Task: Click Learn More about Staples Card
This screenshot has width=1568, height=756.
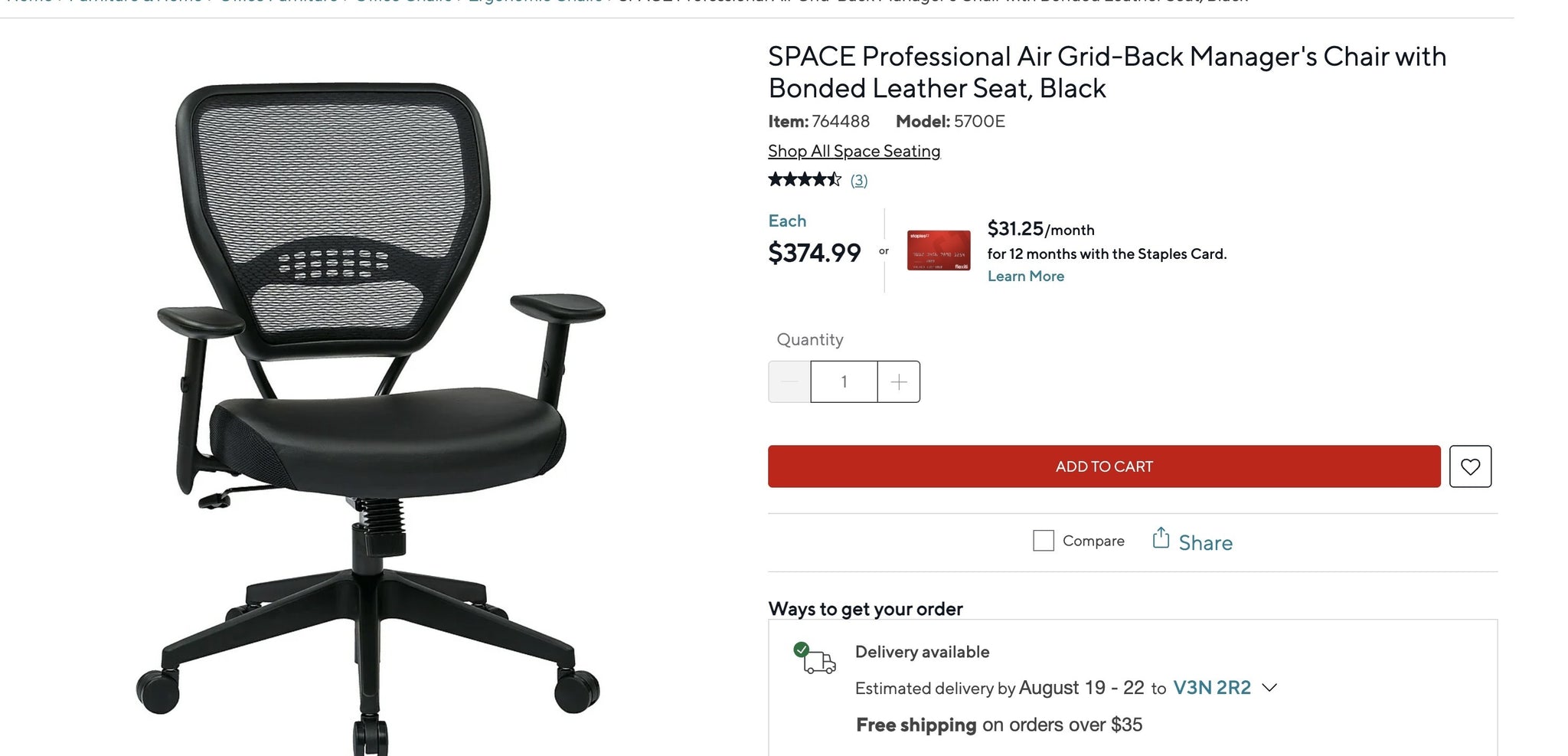Action: click(x=1025, y=276)
